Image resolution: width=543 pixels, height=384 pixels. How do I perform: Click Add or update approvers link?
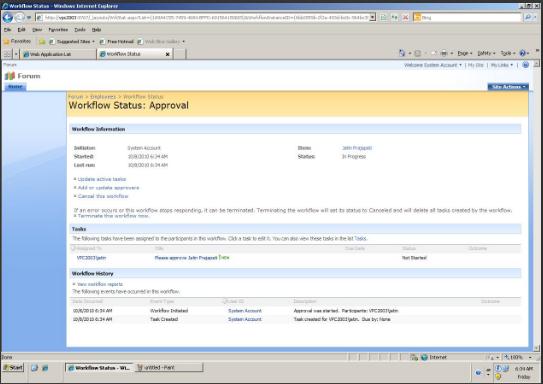tap(108, 188)
